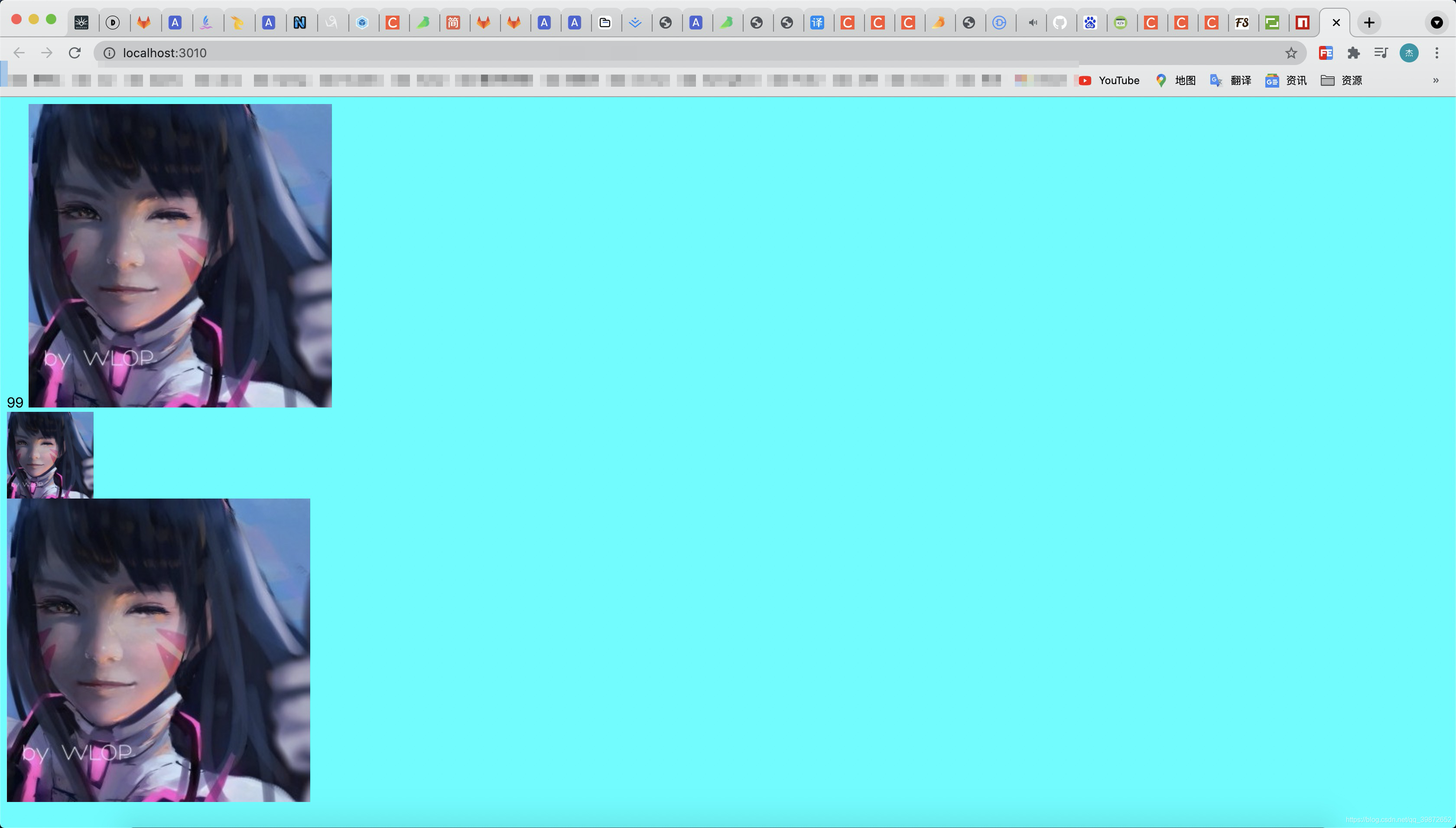Click the bottom large portrait image
The height and width of the screenshot is (828, 1456).
(159, 650)
